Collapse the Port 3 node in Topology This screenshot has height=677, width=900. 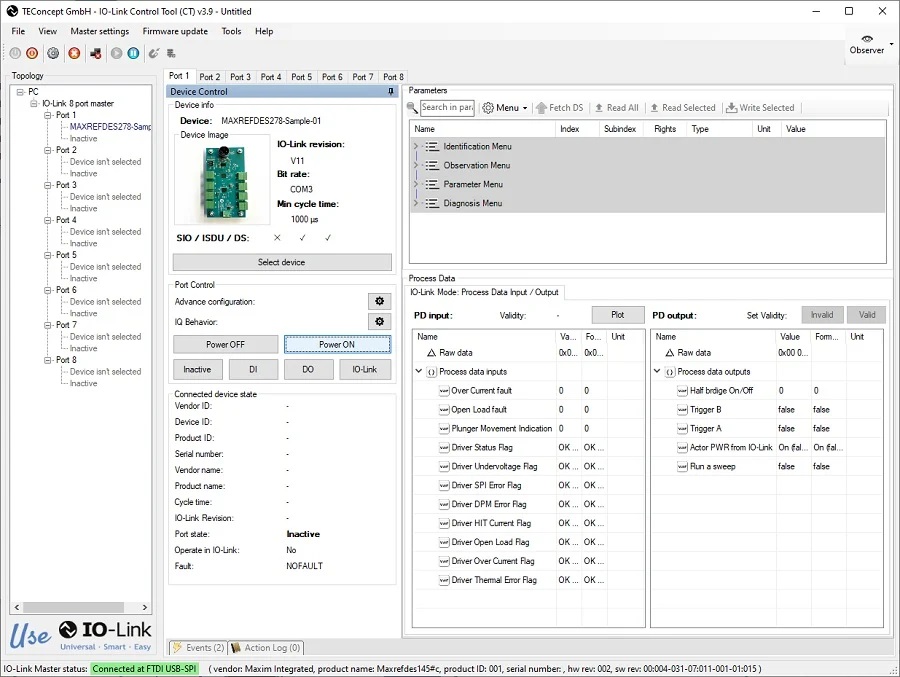[x=48, y=185]
